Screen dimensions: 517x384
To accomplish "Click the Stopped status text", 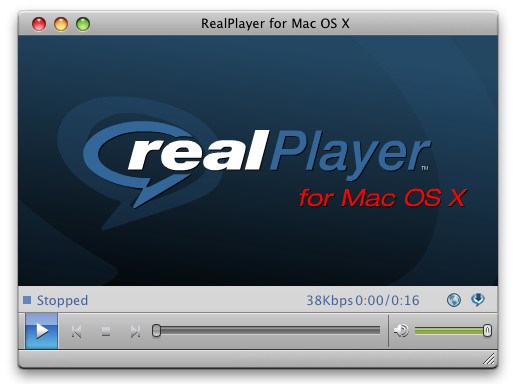I will coord(62,300).
